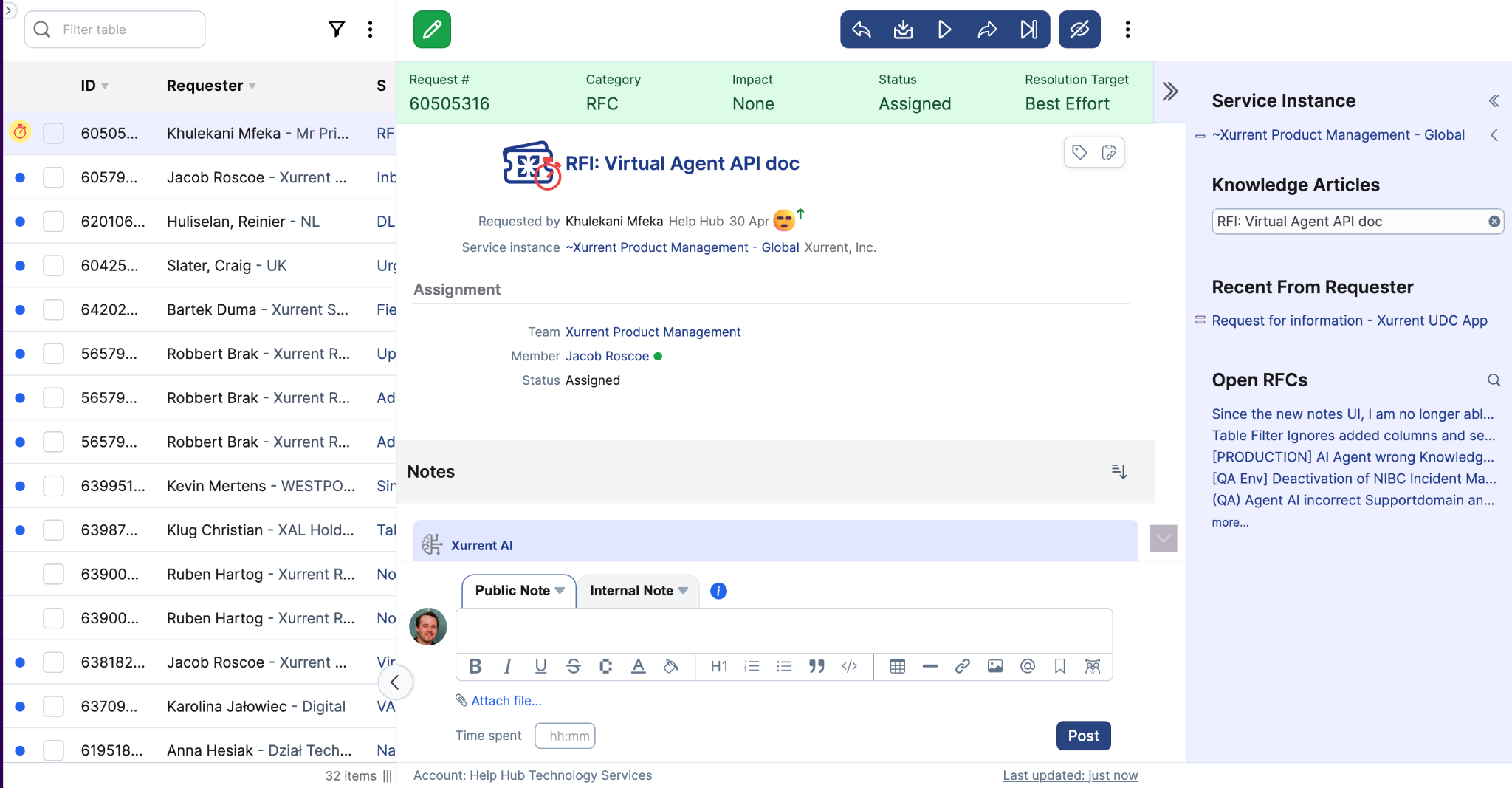The image size is (1512, 788).
Task: Insert image in note editor
Action: click(x=995, y=666)
